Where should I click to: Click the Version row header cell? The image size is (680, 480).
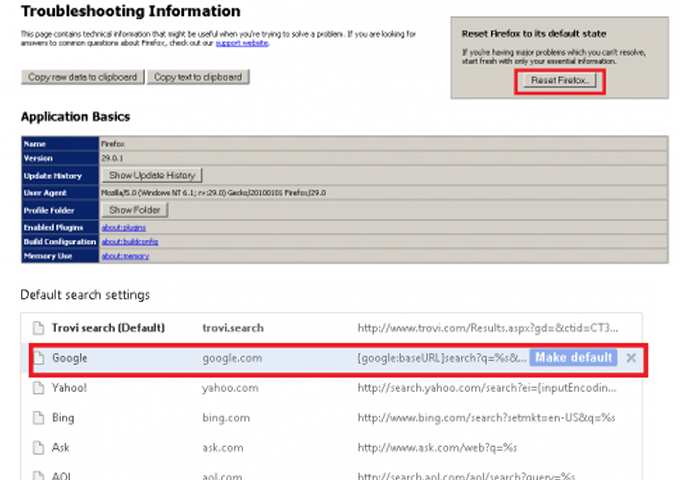tap(60, 158)
